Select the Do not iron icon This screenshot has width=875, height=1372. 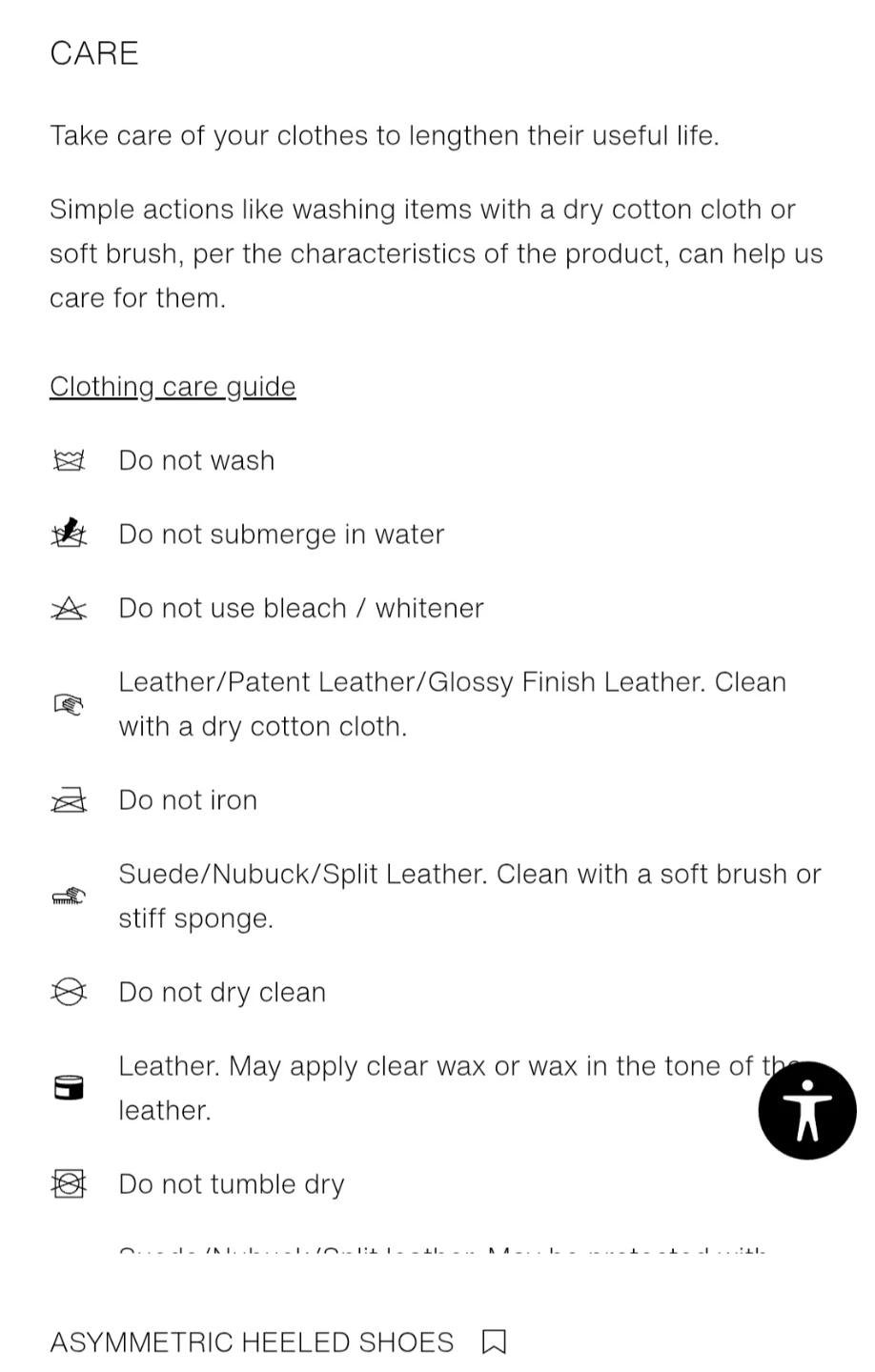(69, 800)
